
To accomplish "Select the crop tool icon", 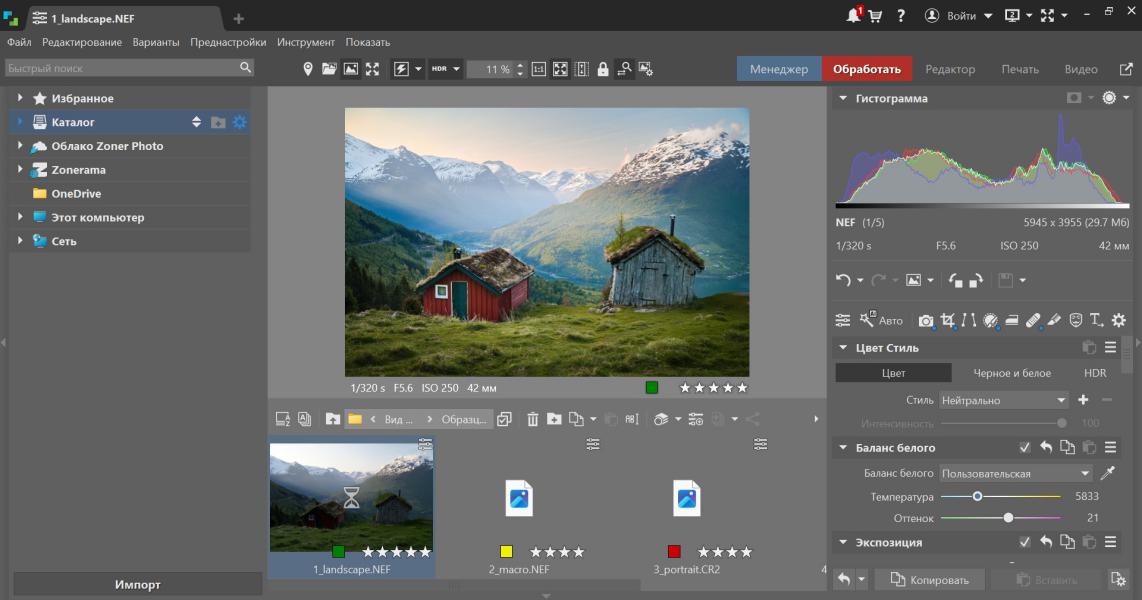I will pyautogui.click(x=947, y=320).
